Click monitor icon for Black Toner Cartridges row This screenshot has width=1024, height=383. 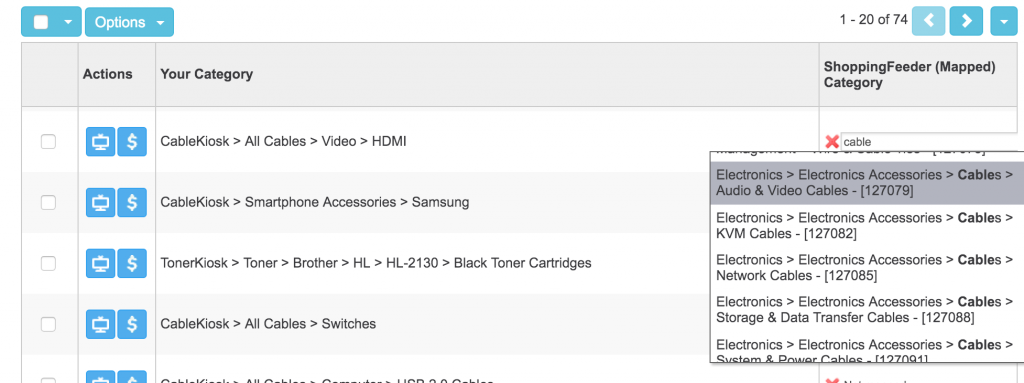(101, 263)
